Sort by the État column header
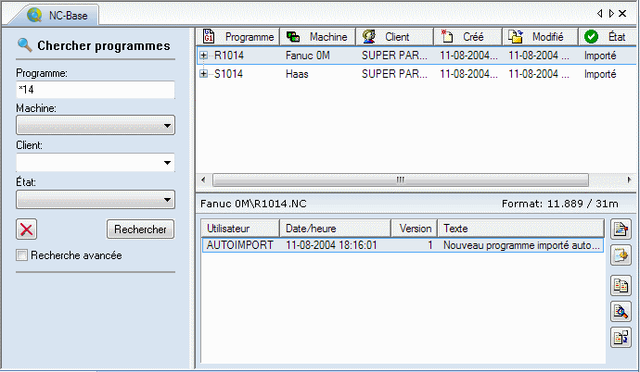 coord(607,37)
